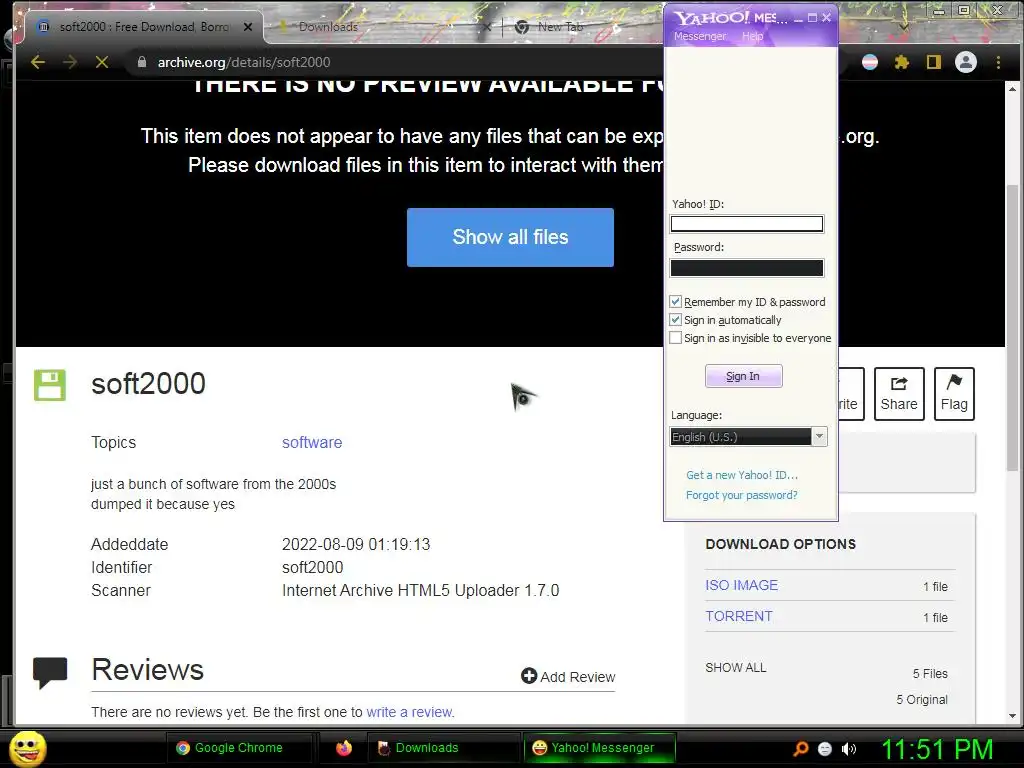Minimize the Yahoo! Messenger window
This screenshot has height=768, width=1024.
[798, 18]
